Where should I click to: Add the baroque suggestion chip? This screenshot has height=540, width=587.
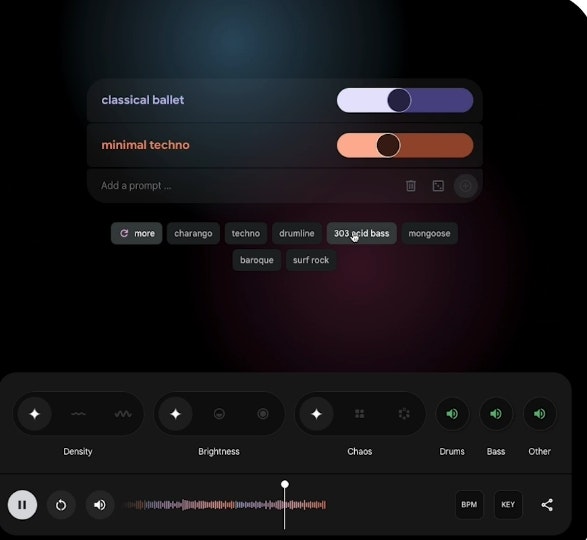coord(257,260)
